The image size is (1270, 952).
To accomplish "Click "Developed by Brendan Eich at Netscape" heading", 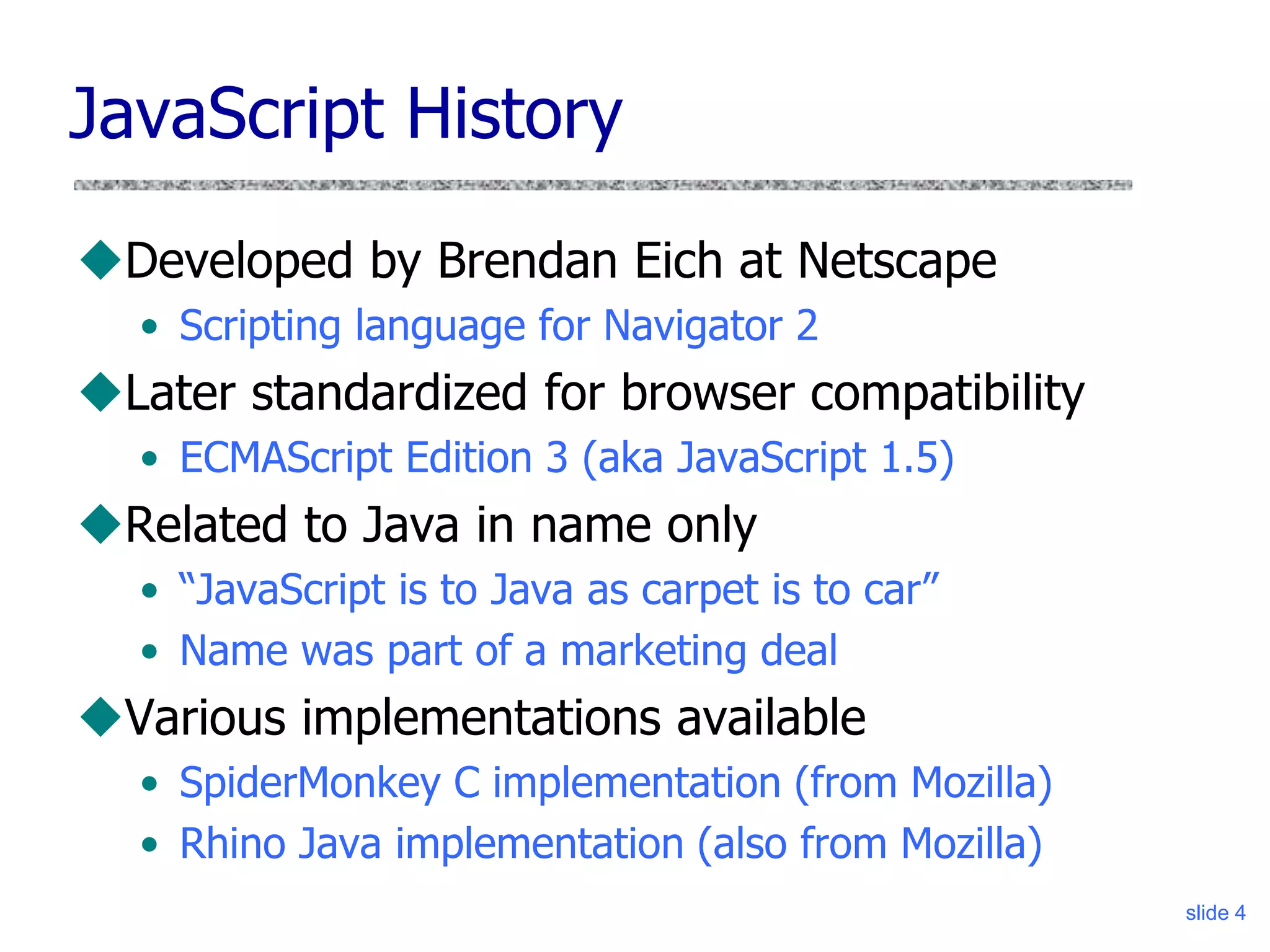I will [x=561, y=261].
